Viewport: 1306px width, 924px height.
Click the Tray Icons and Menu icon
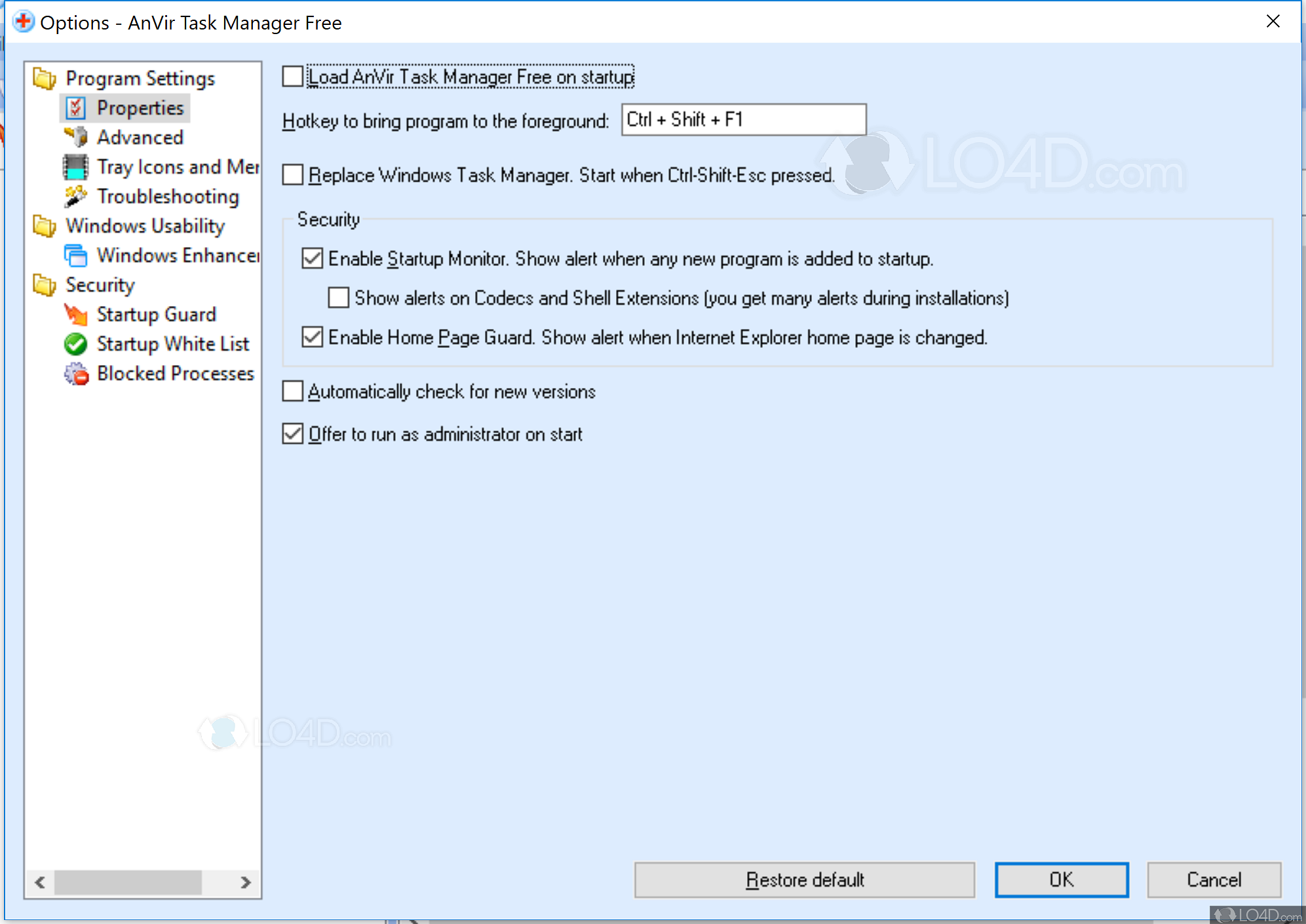click(x=76, y=167)
